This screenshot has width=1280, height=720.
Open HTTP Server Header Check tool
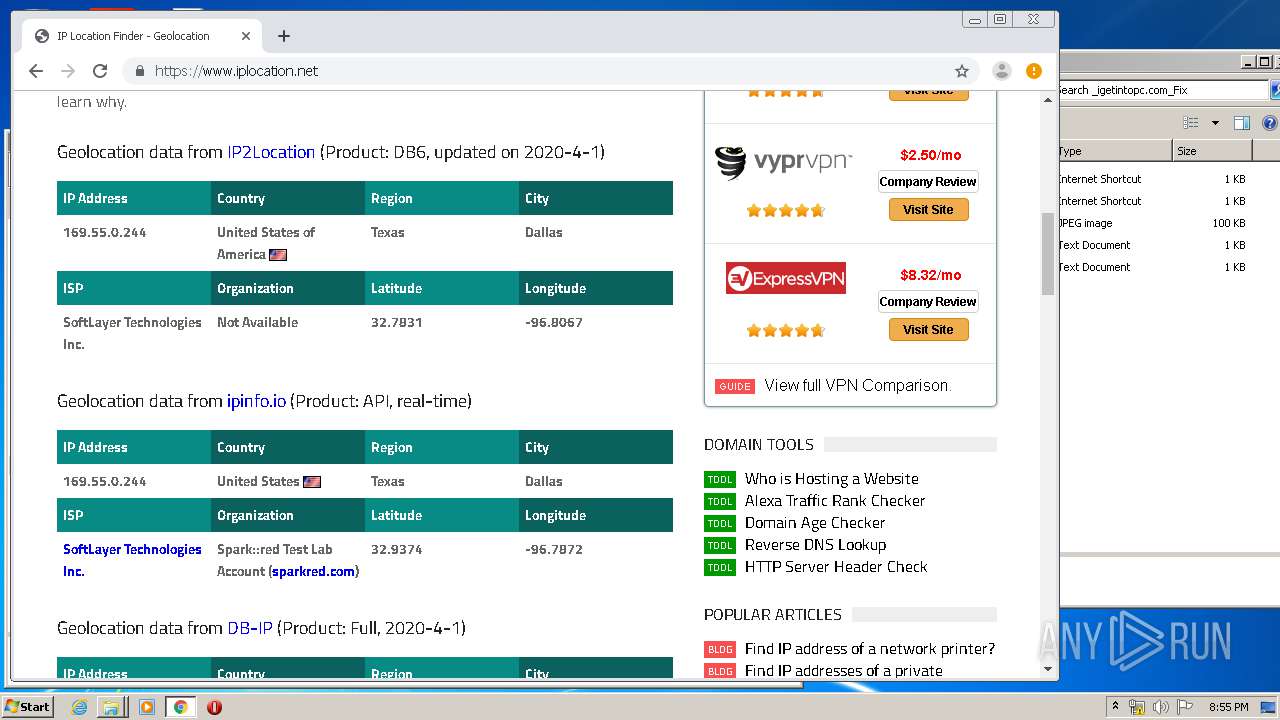click(836, 567)
